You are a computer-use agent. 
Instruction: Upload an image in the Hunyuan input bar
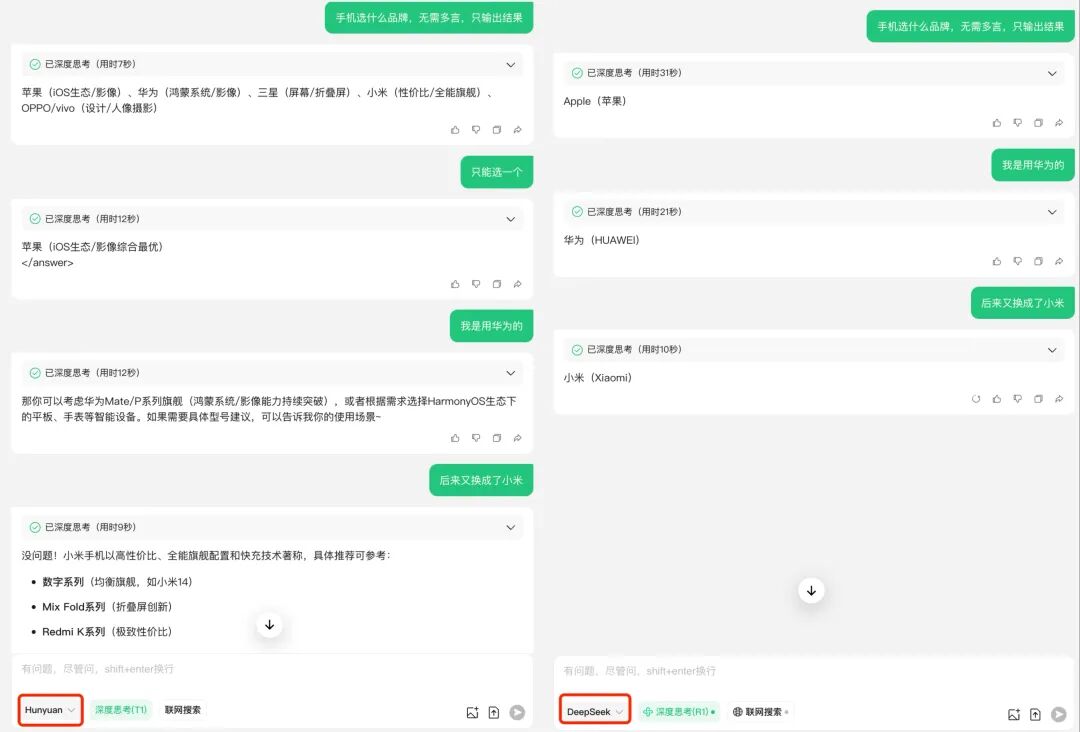(x=472, y=713)
